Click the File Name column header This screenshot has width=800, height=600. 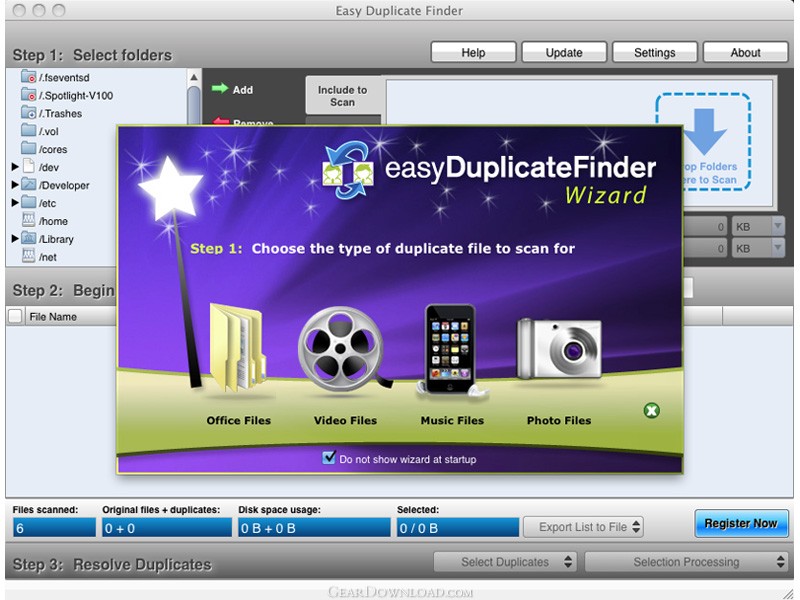coord(53,317)
